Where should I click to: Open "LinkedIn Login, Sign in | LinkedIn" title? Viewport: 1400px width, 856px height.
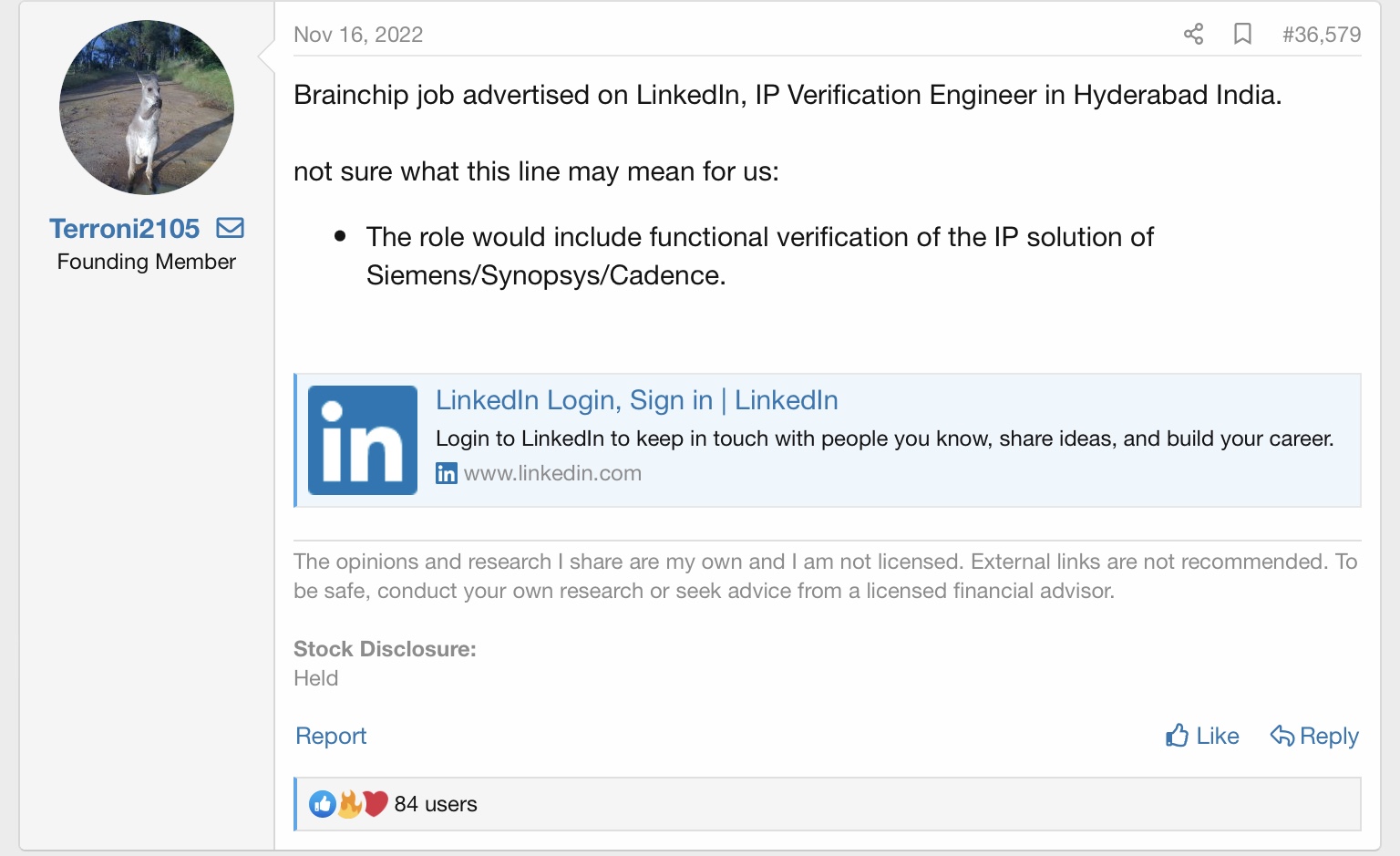(636, 400)
